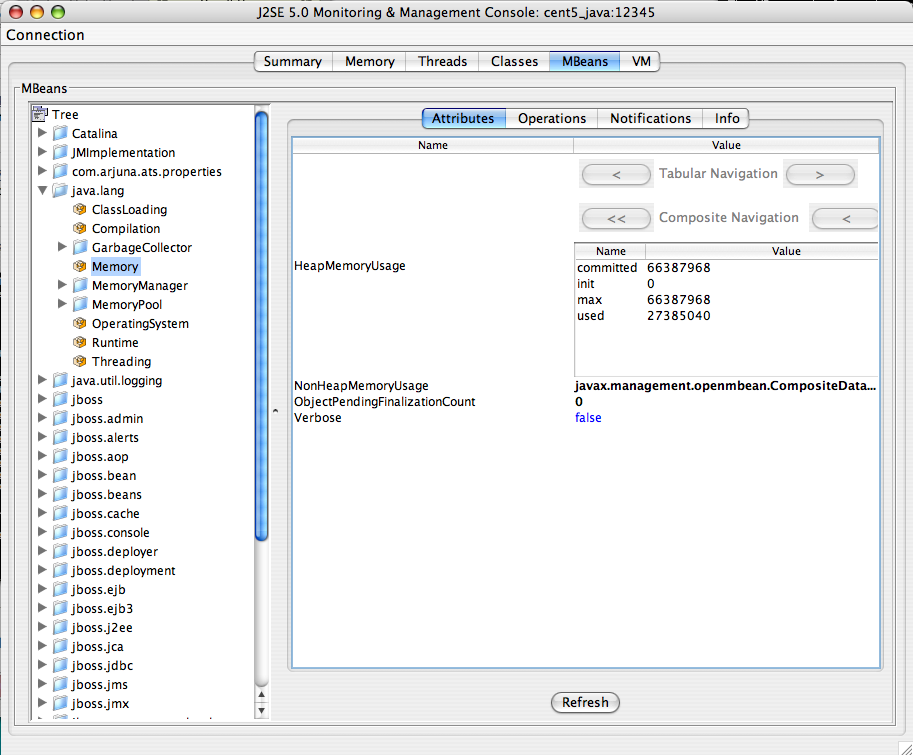This screenshot has height=755, width=913.
Task: Open the Notifications tab
Action: pos(650,118)
